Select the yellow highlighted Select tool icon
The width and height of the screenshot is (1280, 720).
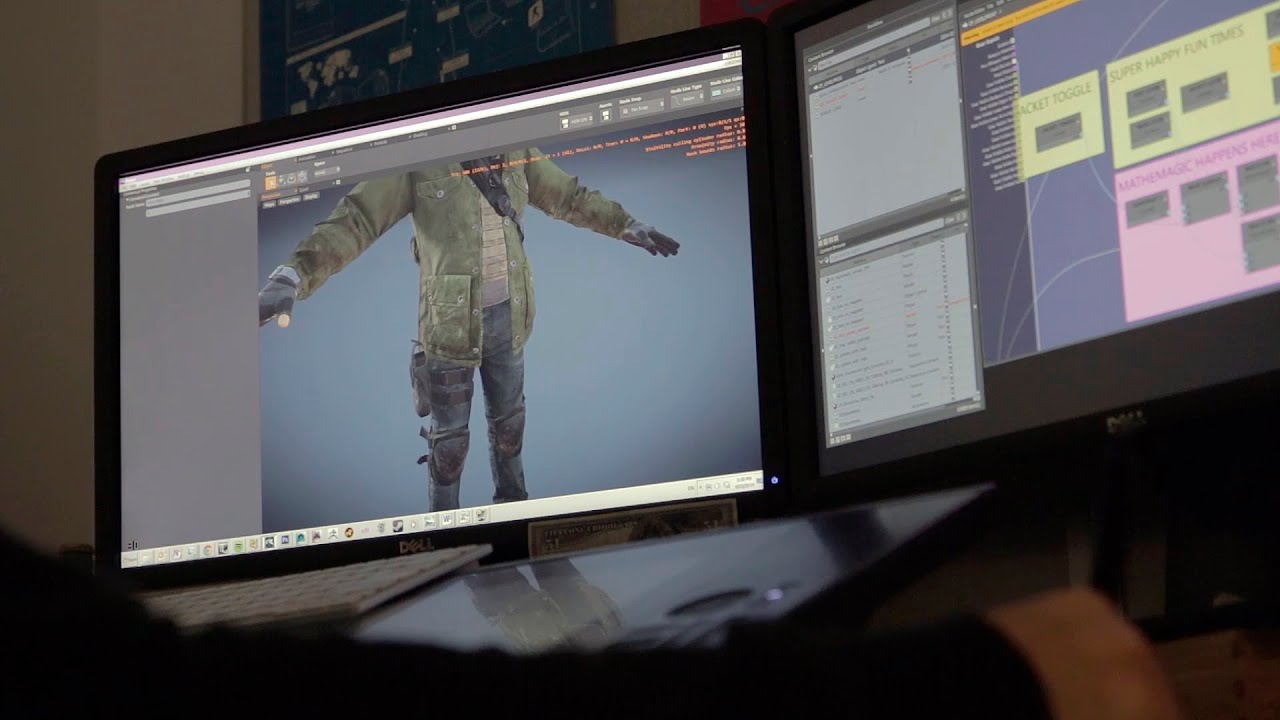[x=270, y=181]
